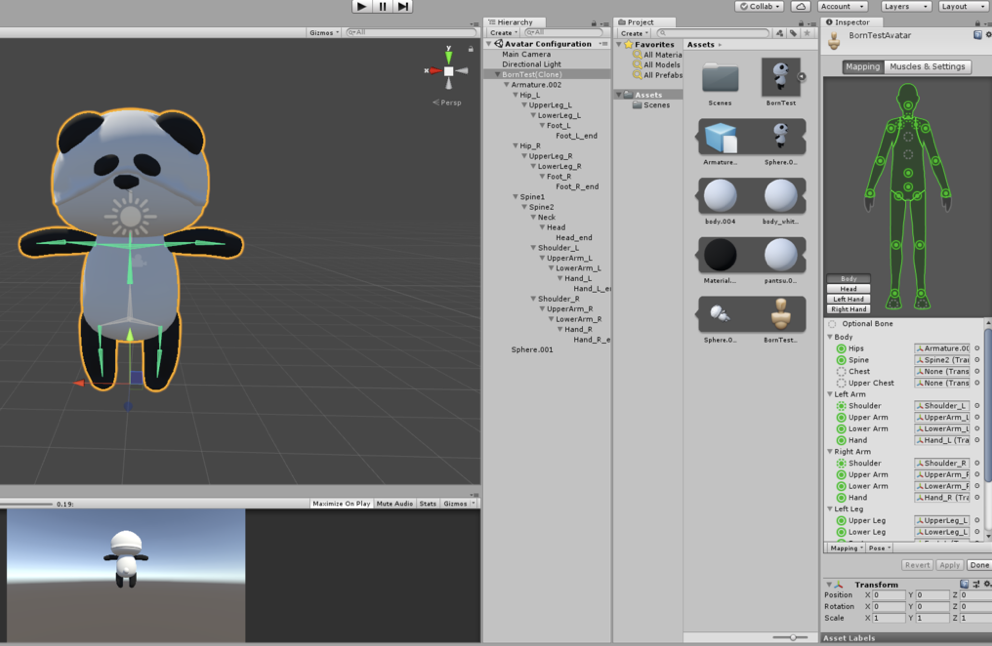Open object picker for the Chest bone

977,371
